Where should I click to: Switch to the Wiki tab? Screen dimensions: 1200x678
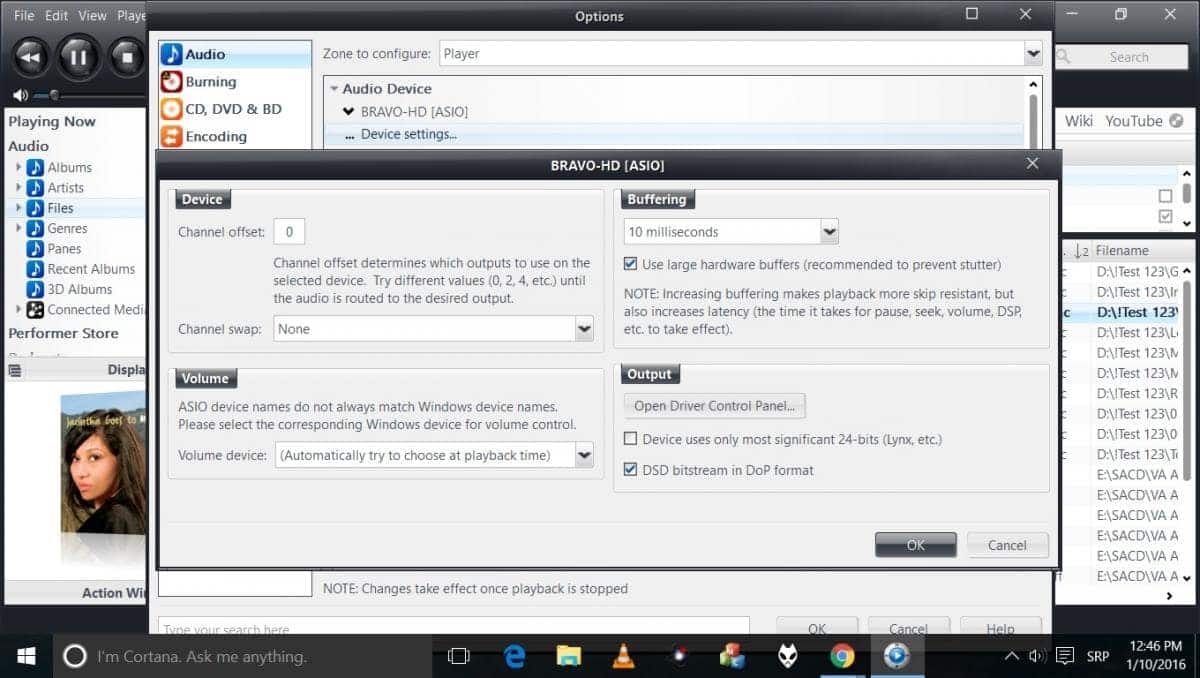(x=1079, y=121)
